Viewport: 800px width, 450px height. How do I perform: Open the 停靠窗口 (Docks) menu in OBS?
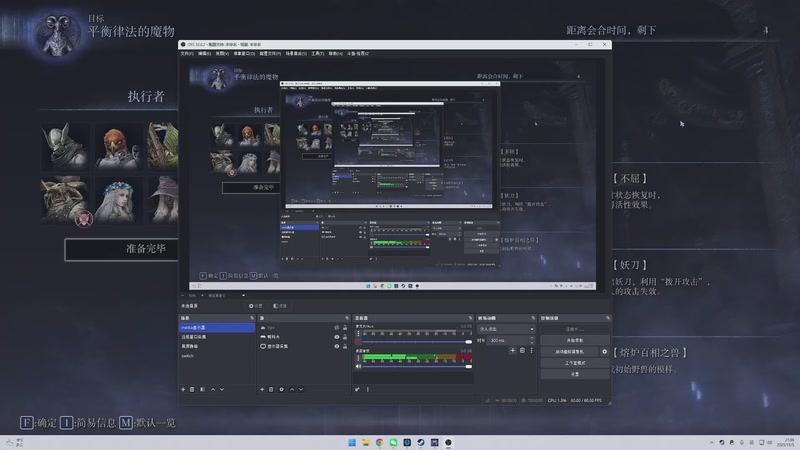tap(244, 54)
